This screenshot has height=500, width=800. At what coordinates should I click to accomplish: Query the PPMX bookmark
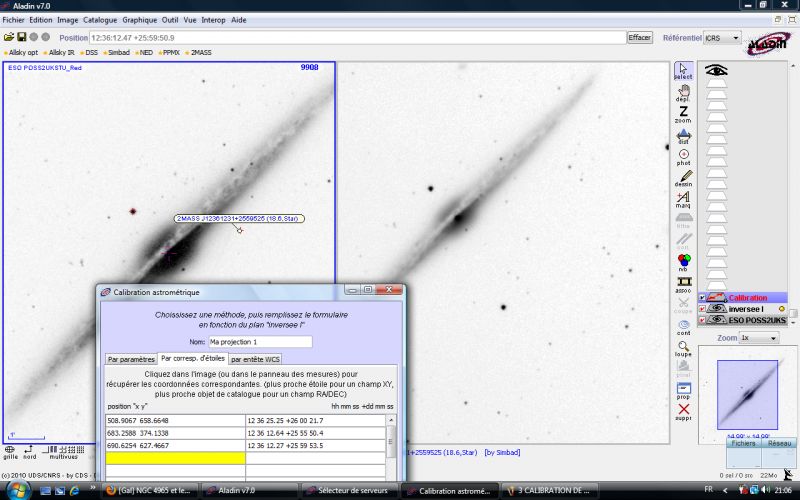[169, 53]
